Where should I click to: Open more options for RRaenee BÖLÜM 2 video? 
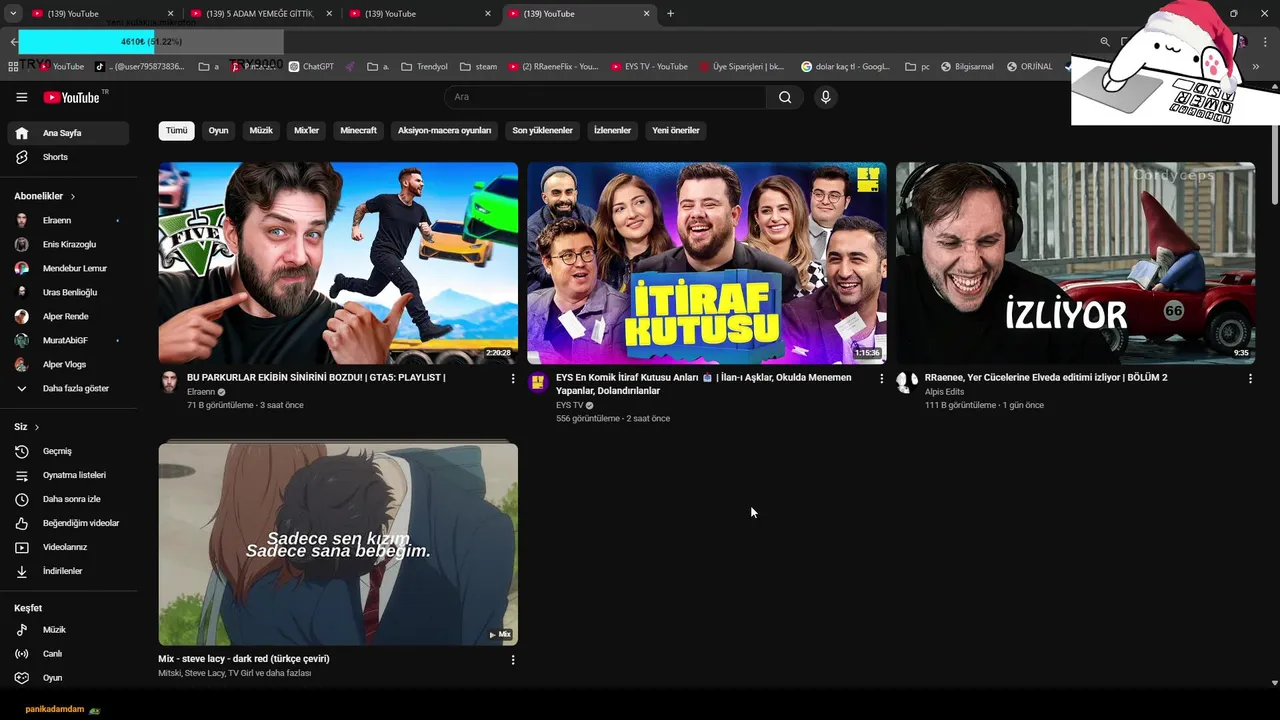click(x=1250, y=379)
